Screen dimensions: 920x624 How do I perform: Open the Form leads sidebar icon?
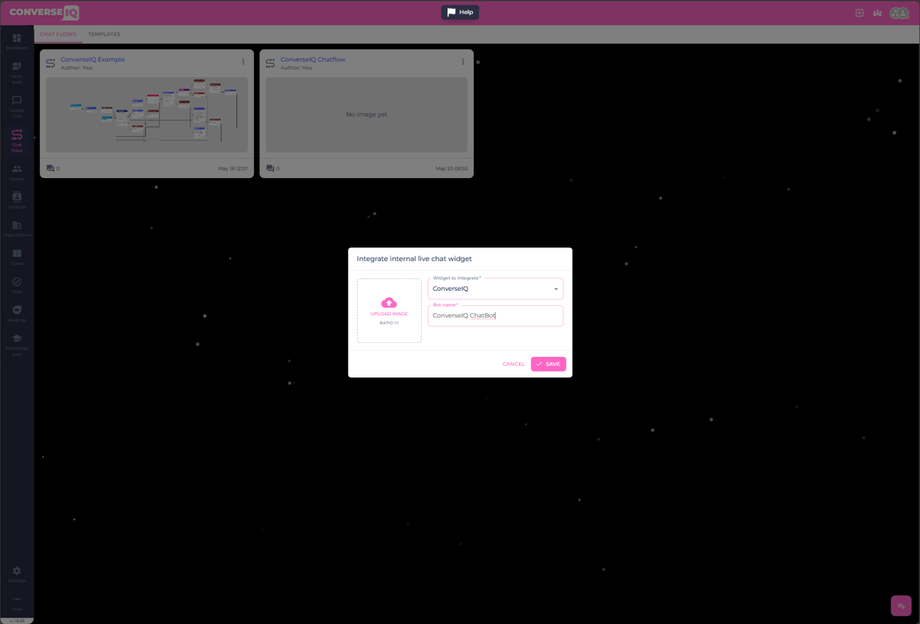16,72
